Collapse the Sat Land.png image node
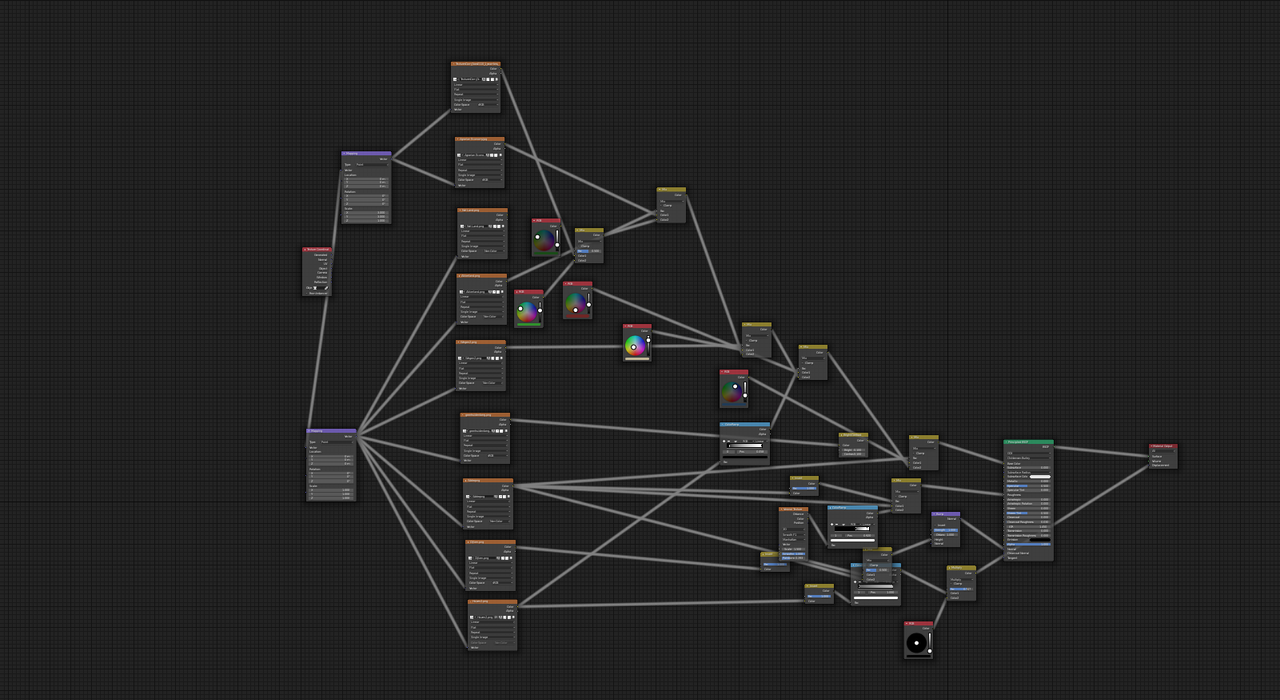Screen dimensions: 1280x700 pos(460,210)
